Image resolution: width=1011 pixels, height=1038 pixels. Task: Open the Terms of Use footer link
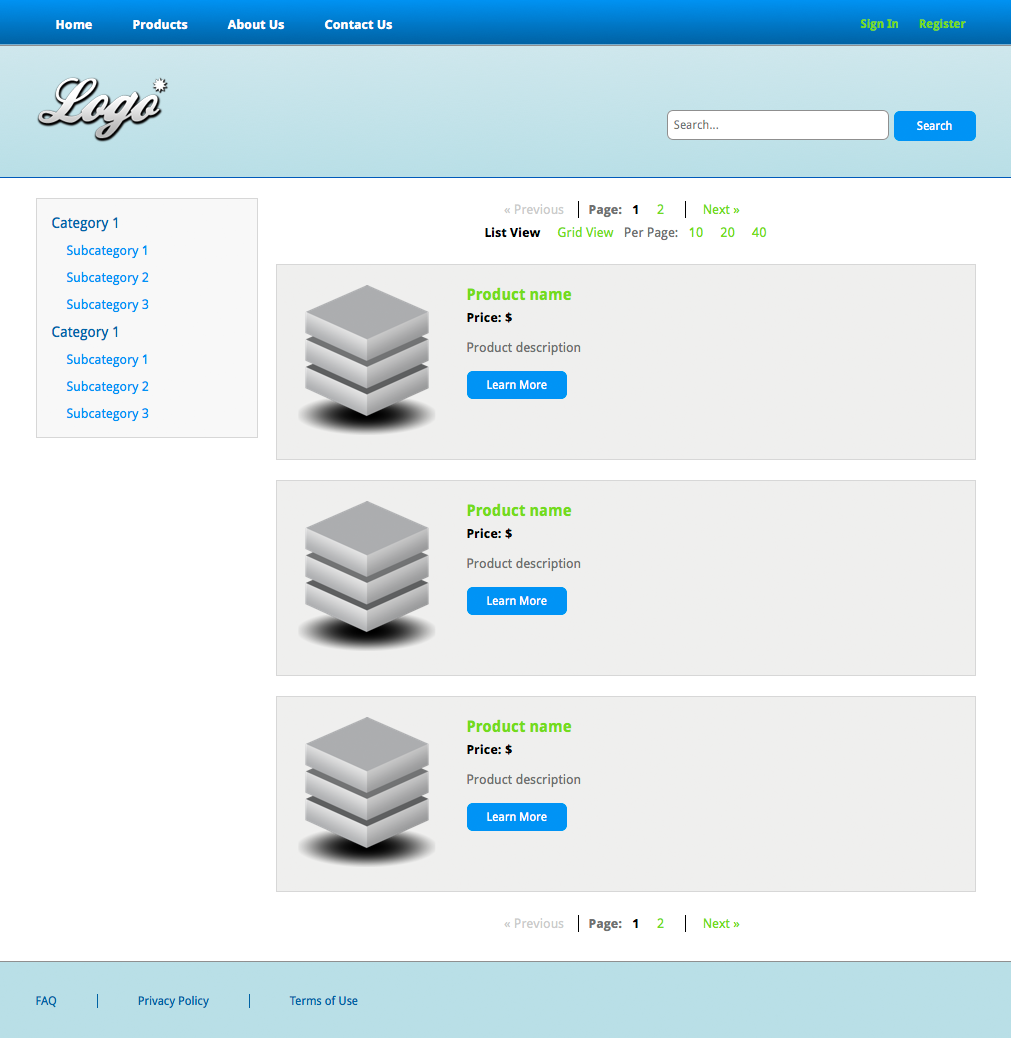tap(323, 1001)
